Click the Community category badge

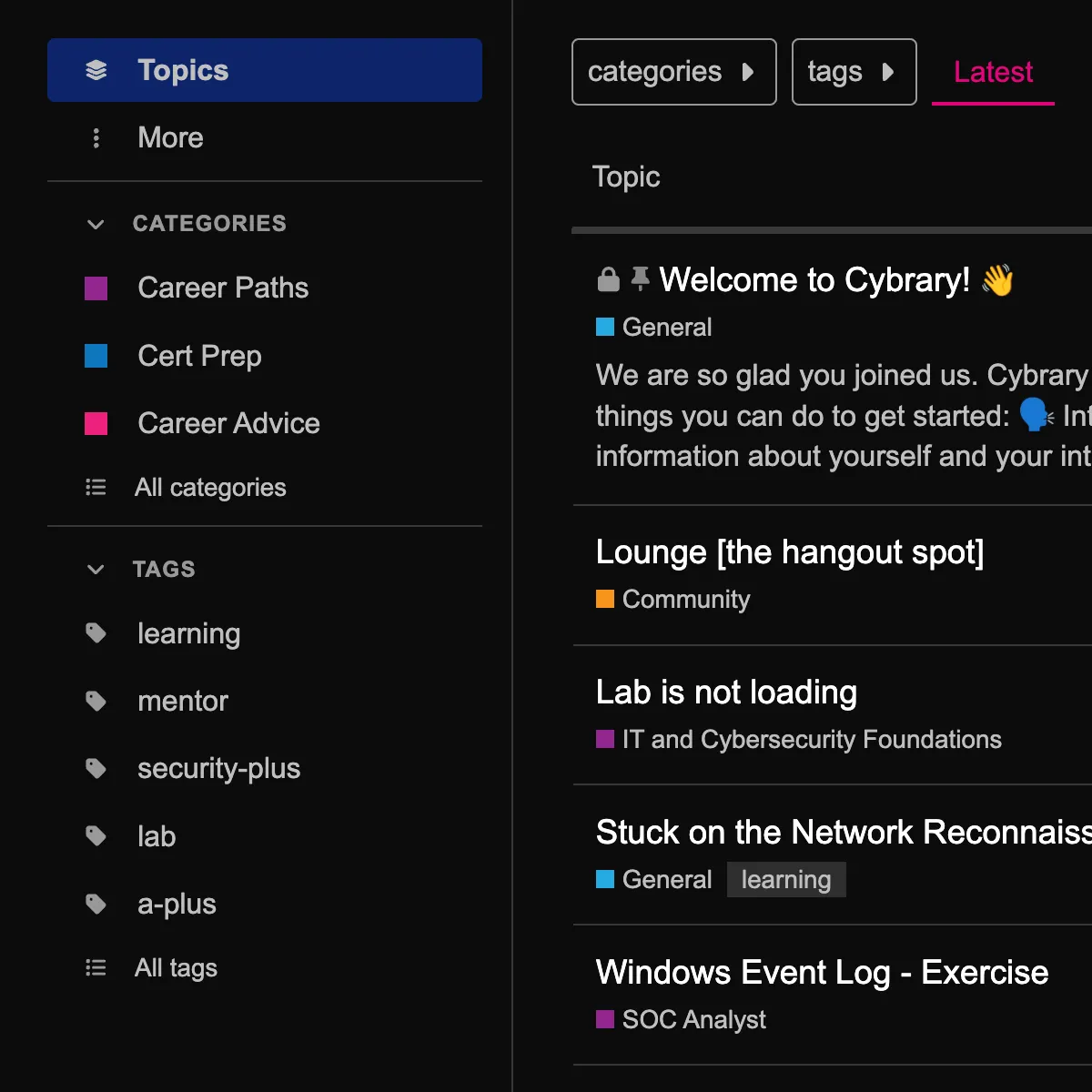673,600
